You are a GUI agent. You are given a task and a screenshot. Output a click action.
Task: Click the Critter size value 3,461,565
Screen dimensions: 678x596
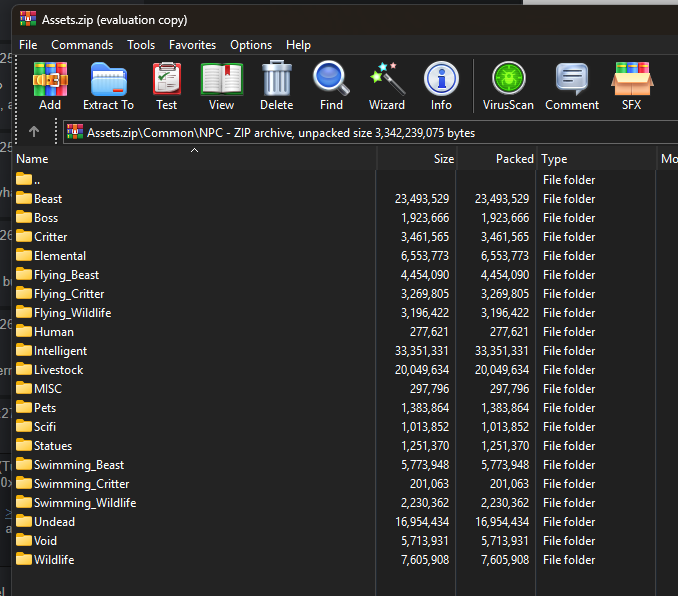tap(425, 237)
